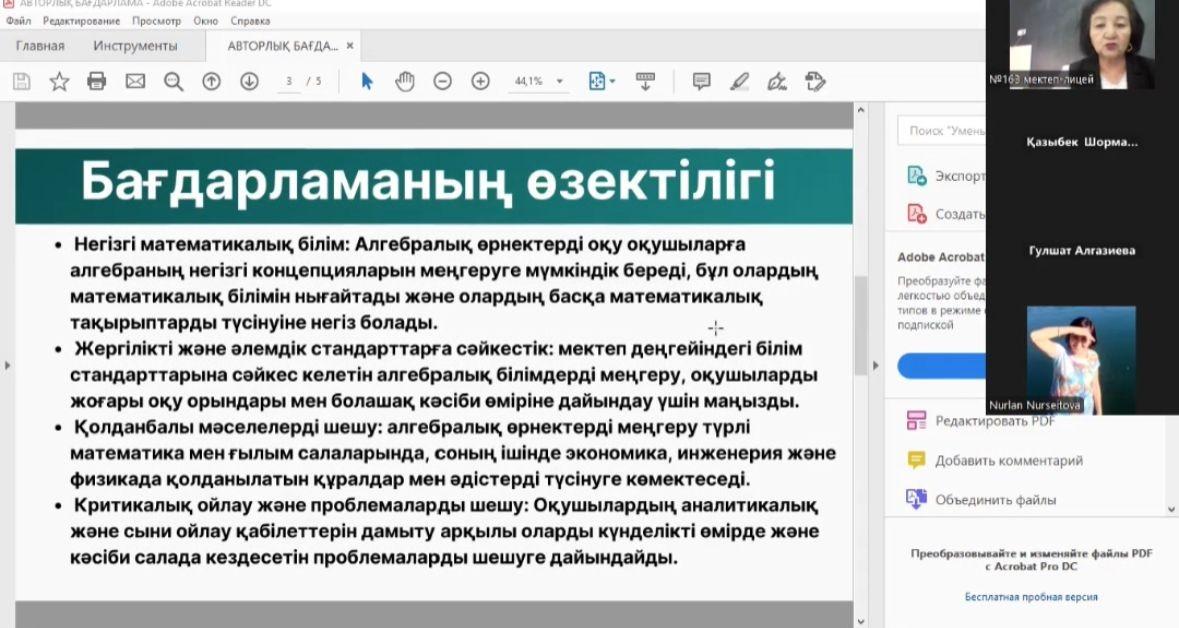1179x628 pixels.
Task: Toggle the add comment note tool
Action: click(x=701, y=81)
